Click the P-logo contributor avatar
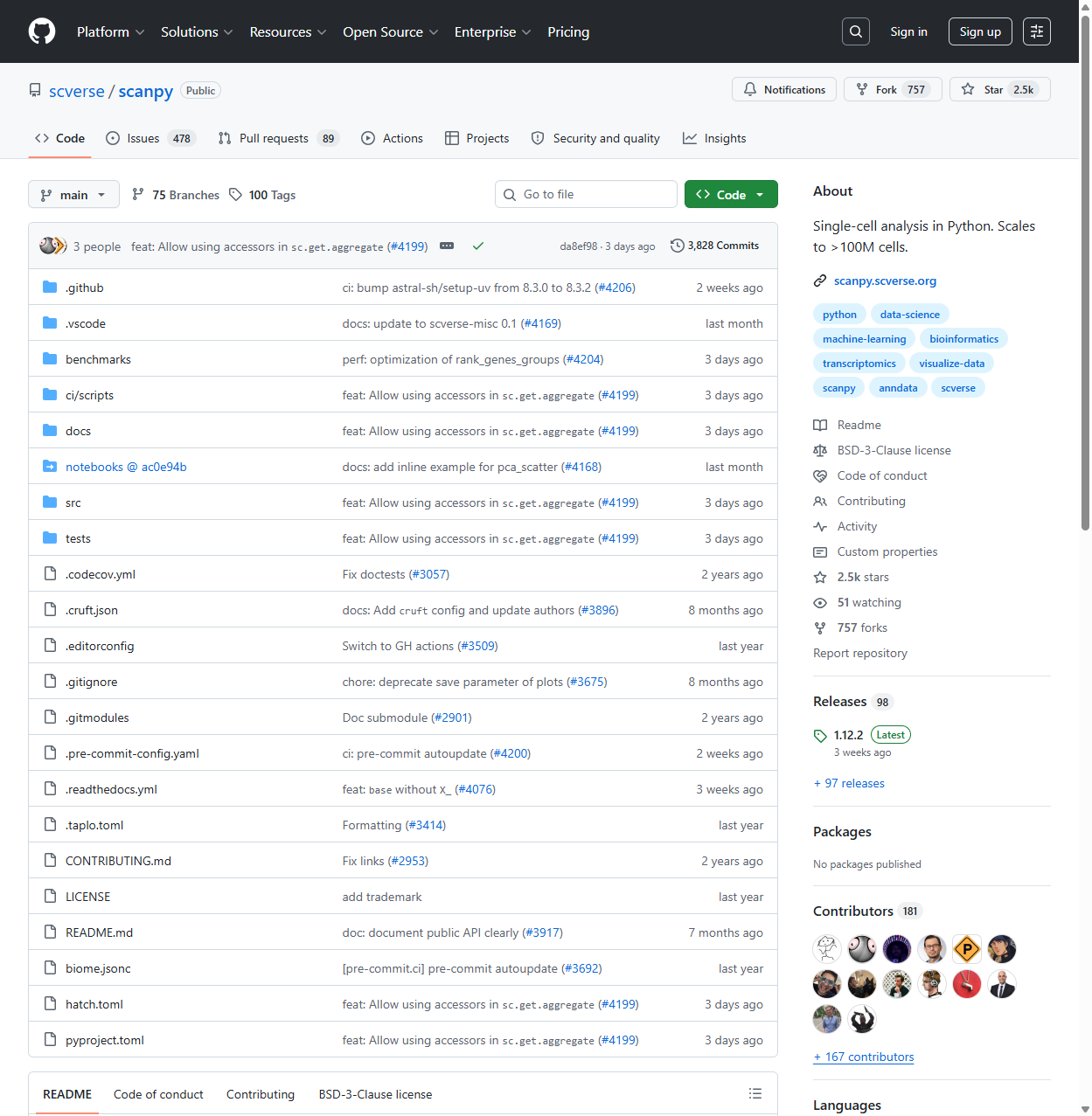The image size is (1092, 1116). pyautogui.click(x=967, y=949)
